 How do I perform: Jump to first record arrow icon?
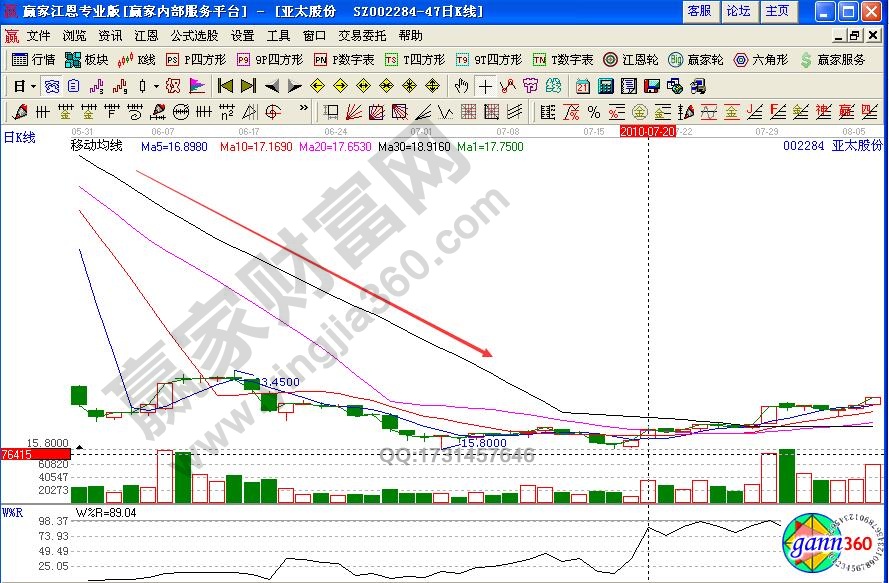(x=225, y=85)
